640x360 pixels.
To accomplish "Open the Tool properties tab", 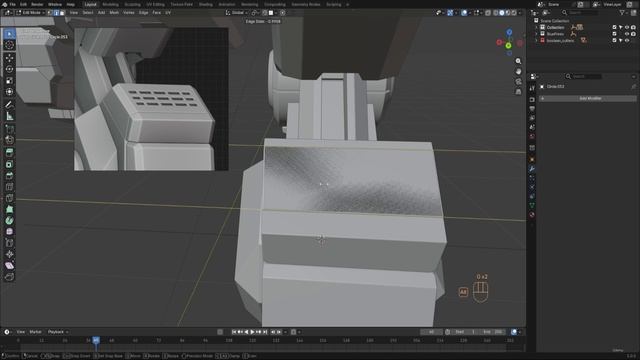I will point(532,88).
